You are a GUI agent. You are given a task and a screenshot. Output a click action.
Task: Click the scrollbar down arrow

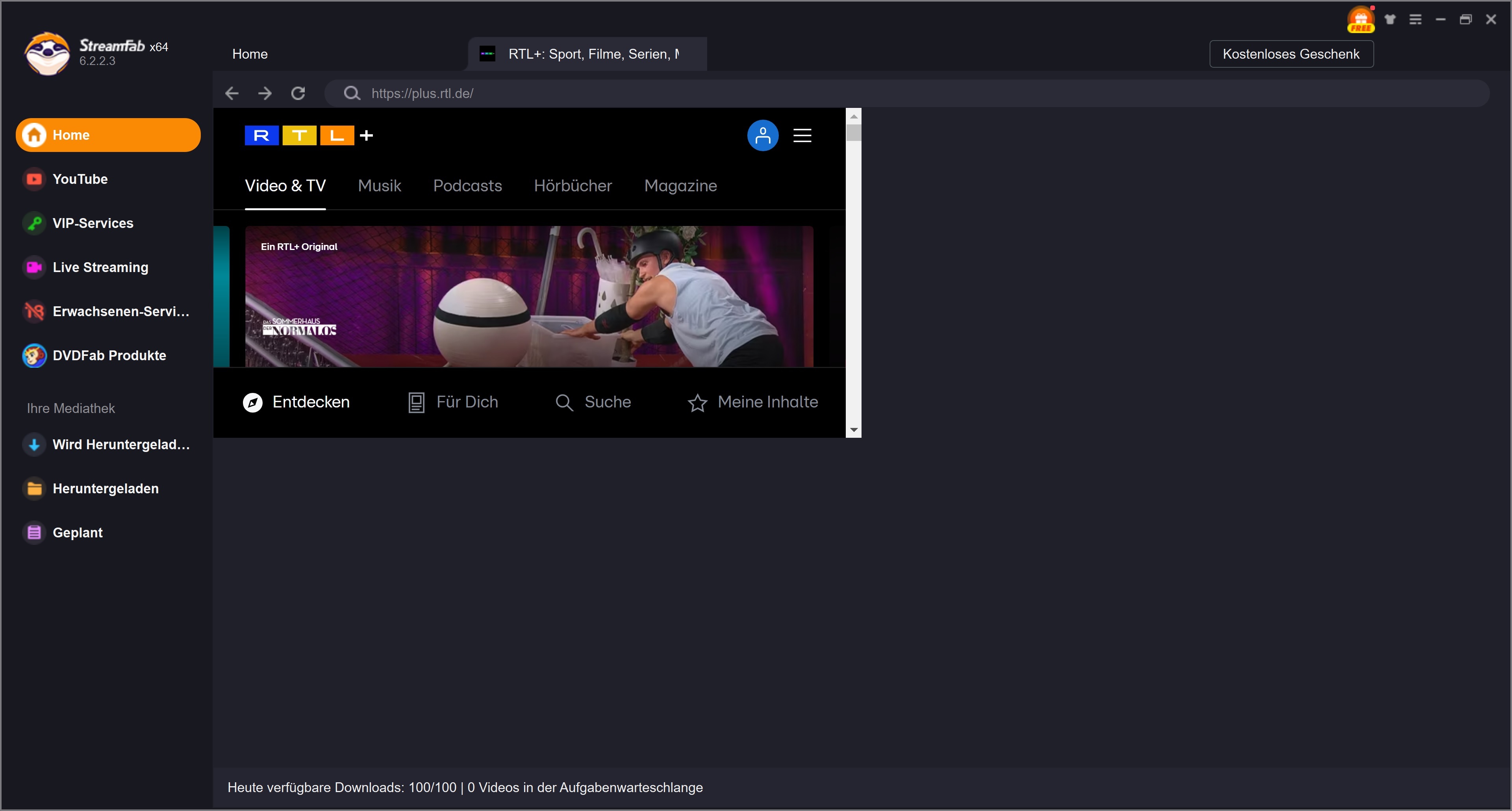(x=853, y=430)
